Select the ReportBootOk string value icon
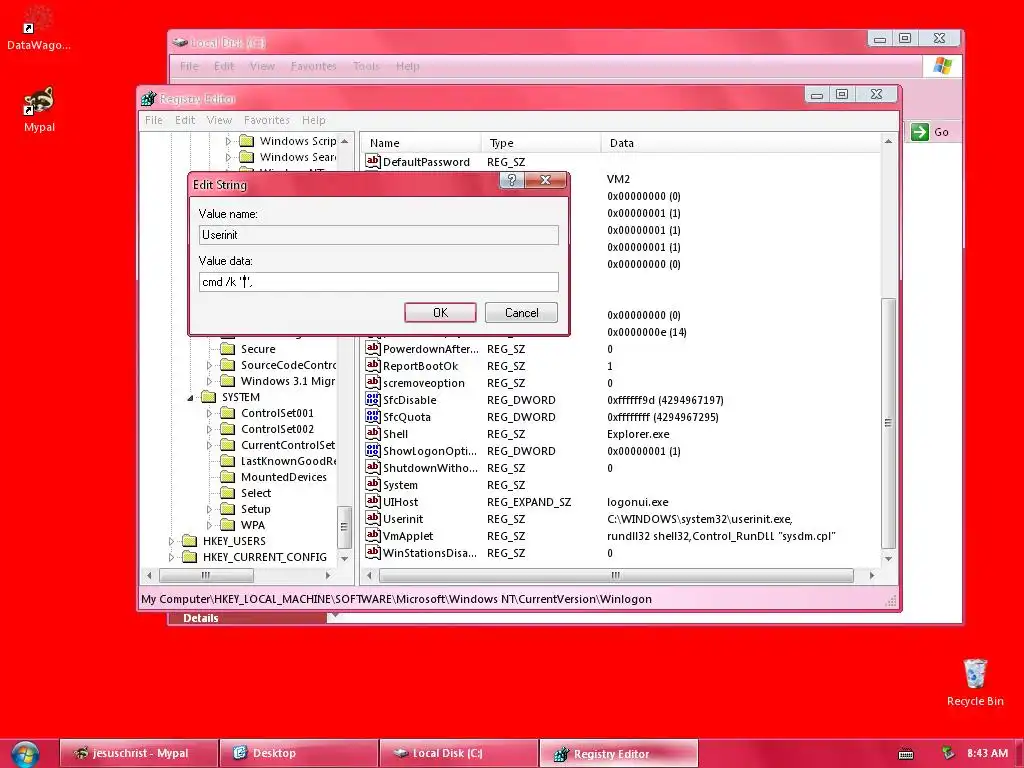The image size is (1024, 768). (373, 365)
